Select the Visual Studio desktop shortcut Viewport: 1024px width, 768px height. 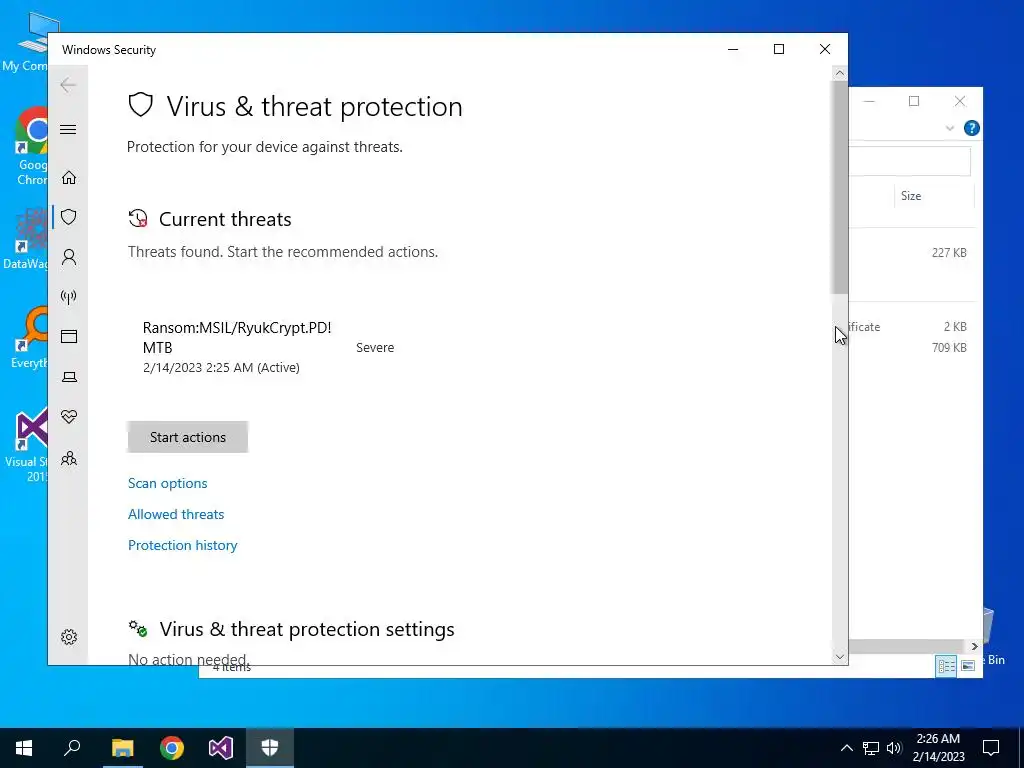click(27, 445)
